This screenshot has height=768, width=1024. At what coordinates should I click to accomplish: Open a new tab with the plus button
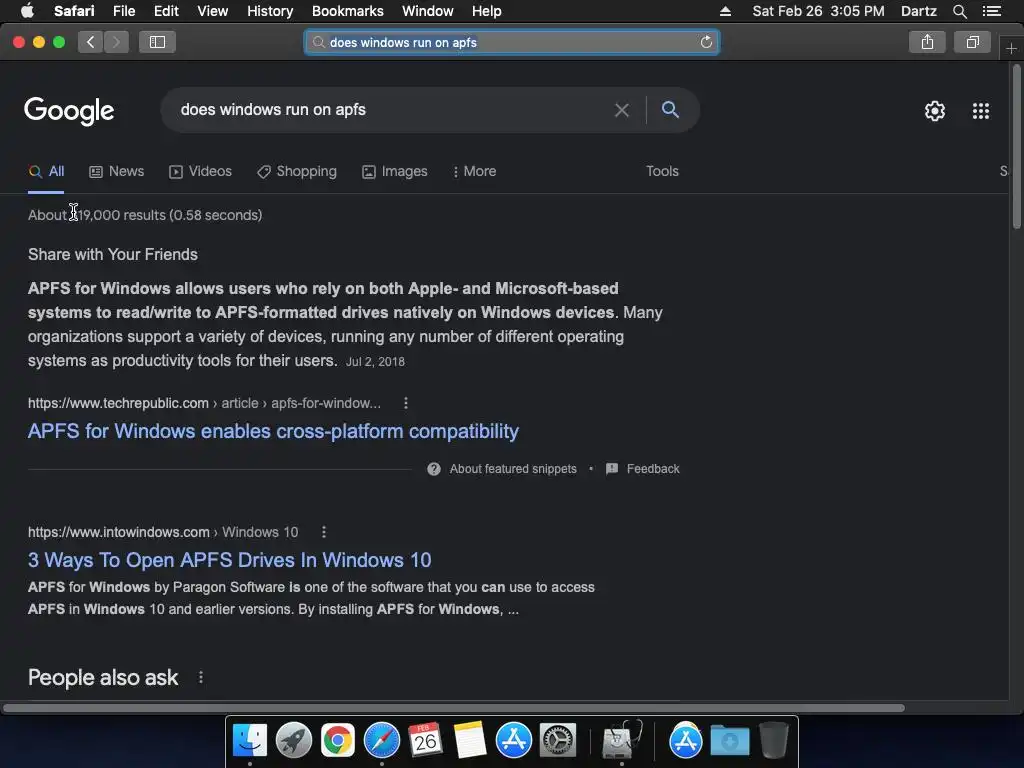coord(1011,48)
